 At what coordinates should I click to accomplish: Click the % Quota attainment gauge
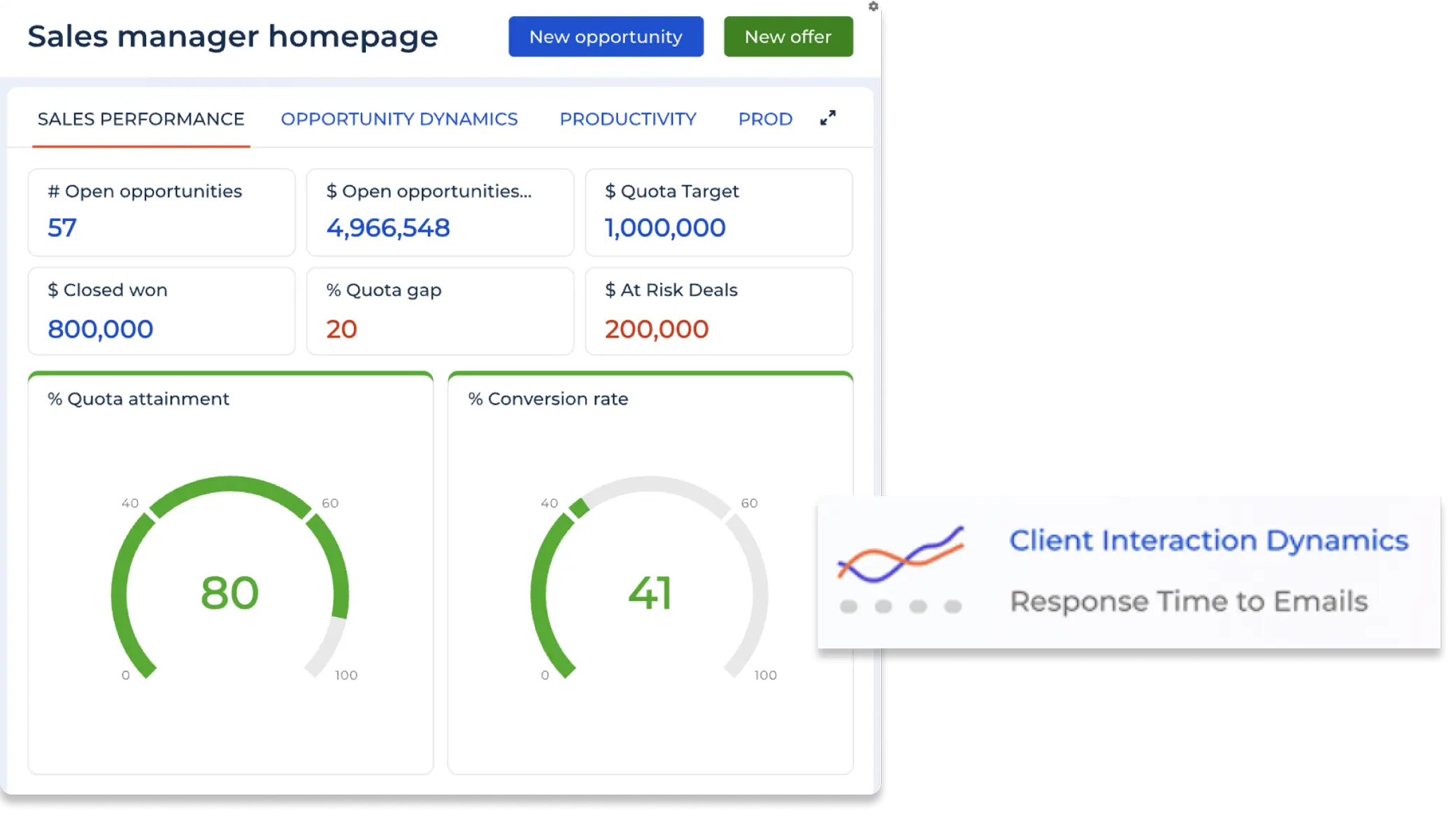click(231, 595)
